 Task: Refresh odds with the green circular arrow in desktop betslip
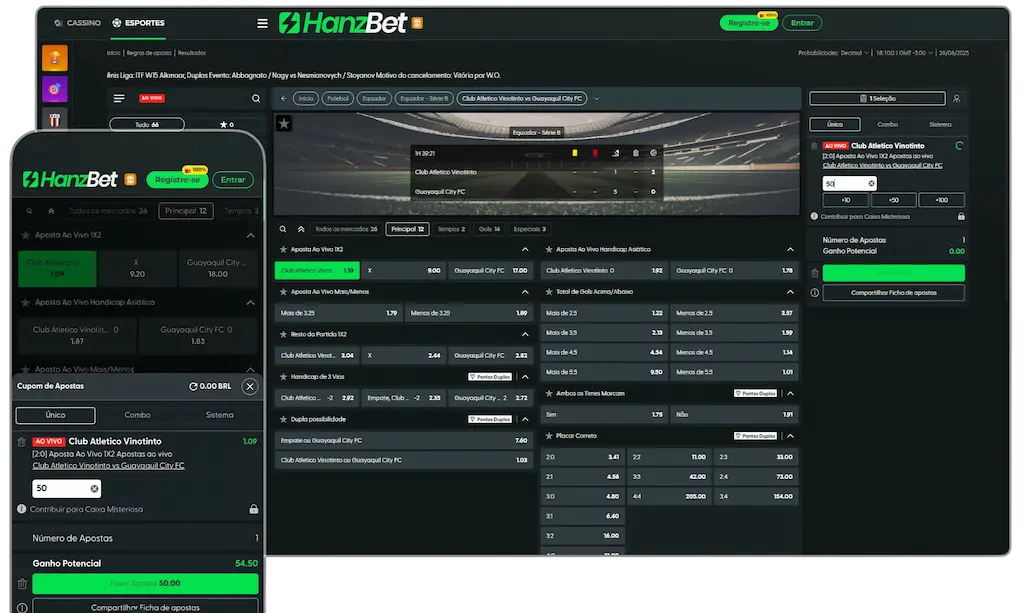(x=959, y=146)
